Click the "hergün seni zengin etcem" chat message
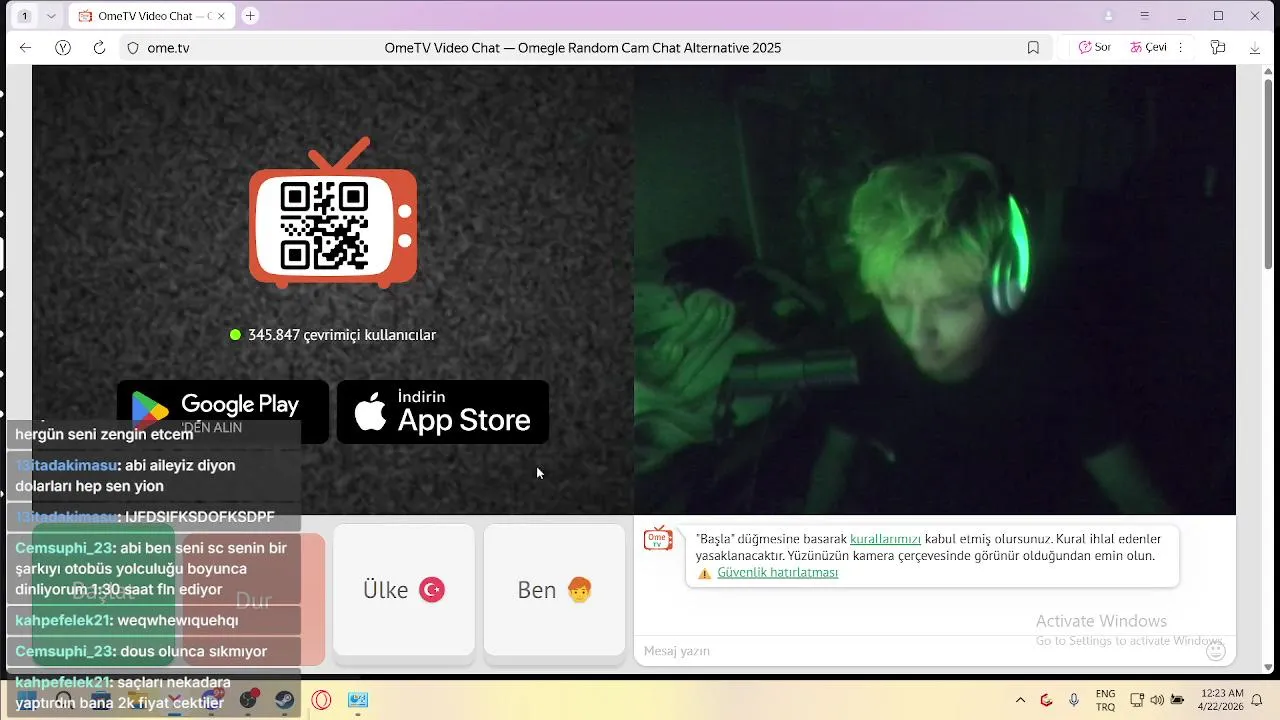The width and height of the screenshot is (1280, 720). [x=104, y=434]
